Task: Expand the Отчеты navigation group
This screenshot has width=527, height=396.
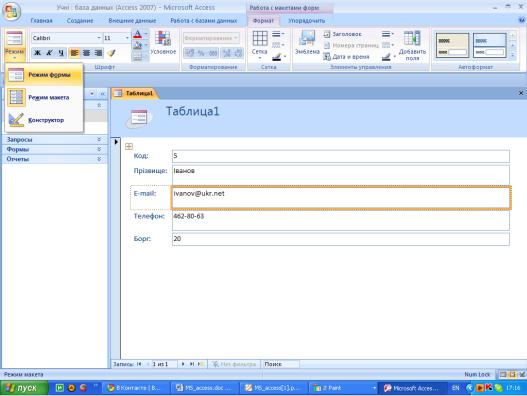Action: tap(54, 159)
